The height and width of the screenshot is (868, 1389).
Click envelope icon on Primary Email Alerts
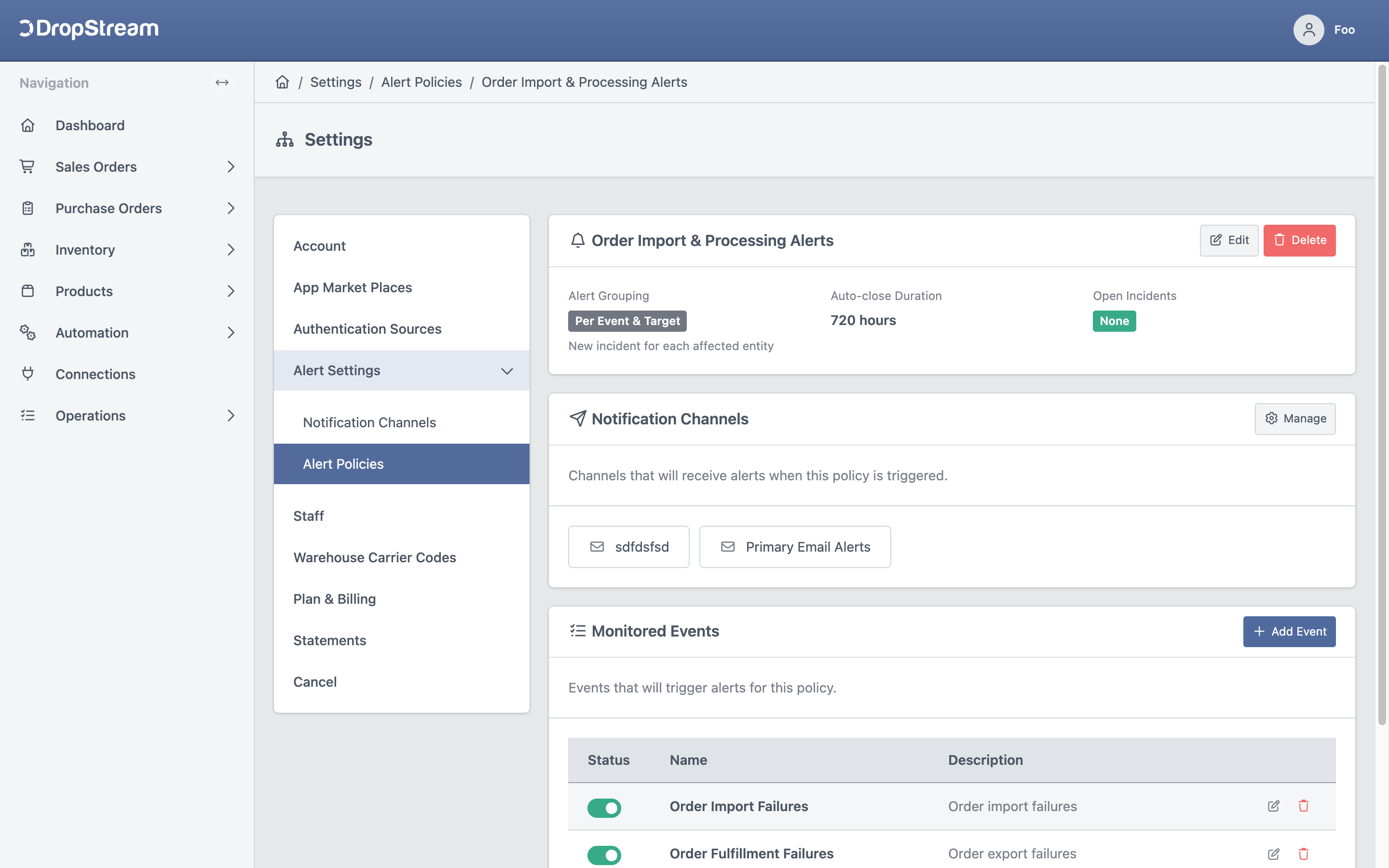click(x=728, y=546)
